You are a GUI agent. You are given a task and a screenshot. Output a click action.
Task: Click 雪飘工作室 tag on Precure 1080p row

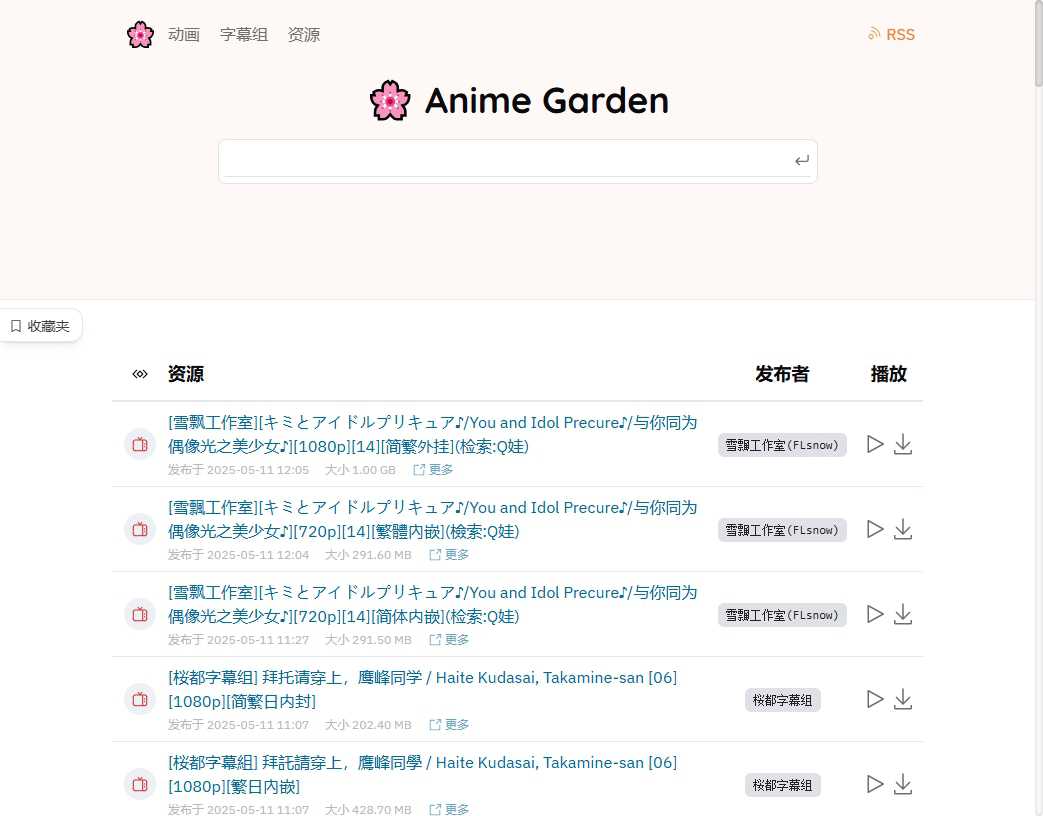782,445
